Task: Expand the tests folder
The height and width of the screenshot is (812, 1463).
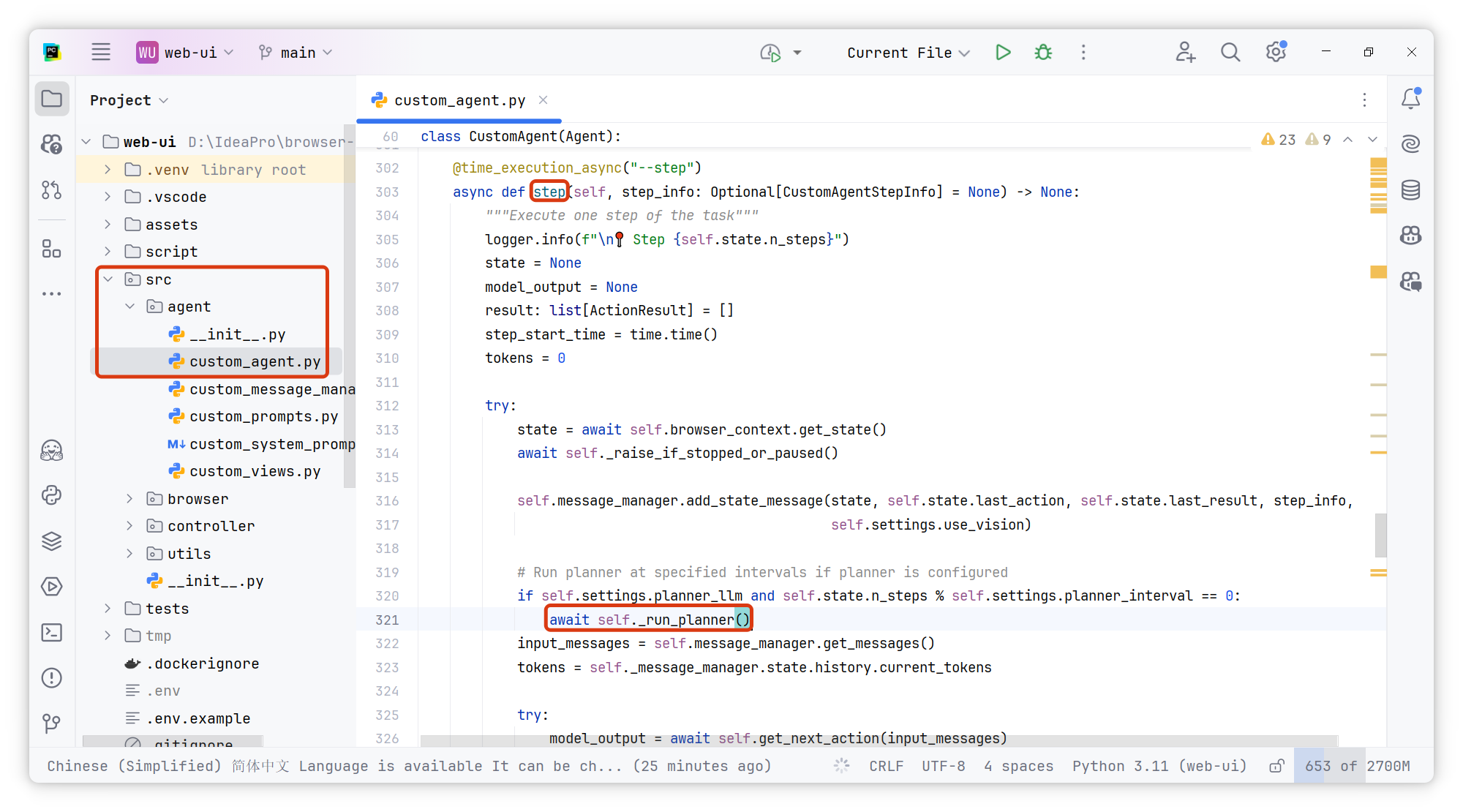Action: pyautogui.click(x=108, y=609)
